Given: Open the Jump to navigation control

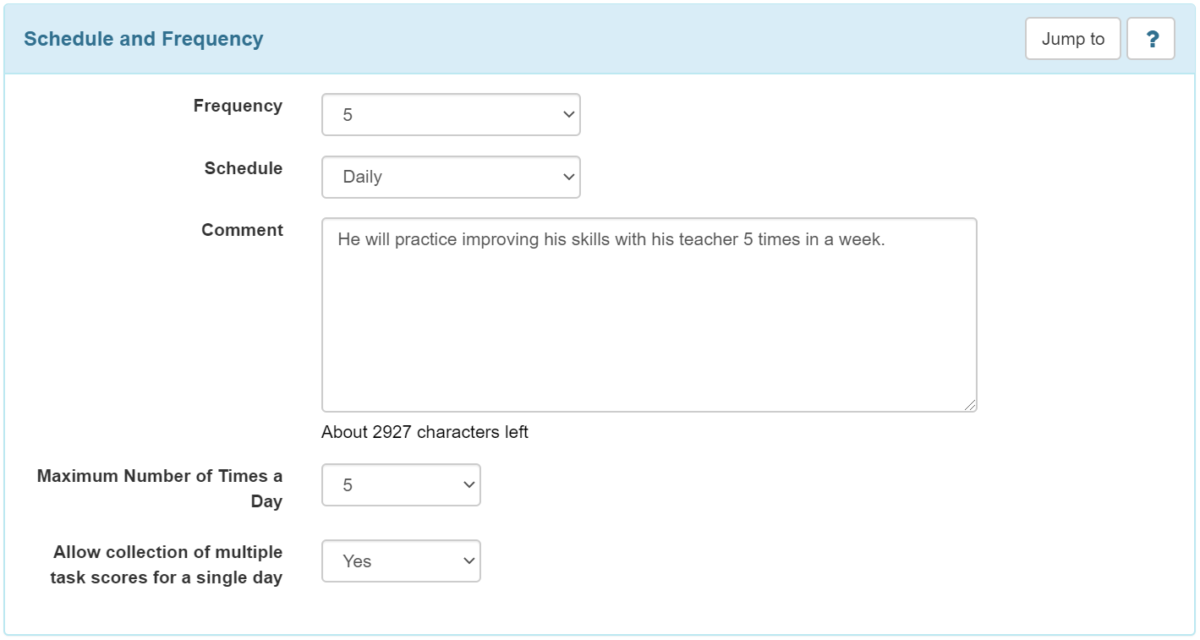Looking at the screenshot, I should click(1073, 39).
